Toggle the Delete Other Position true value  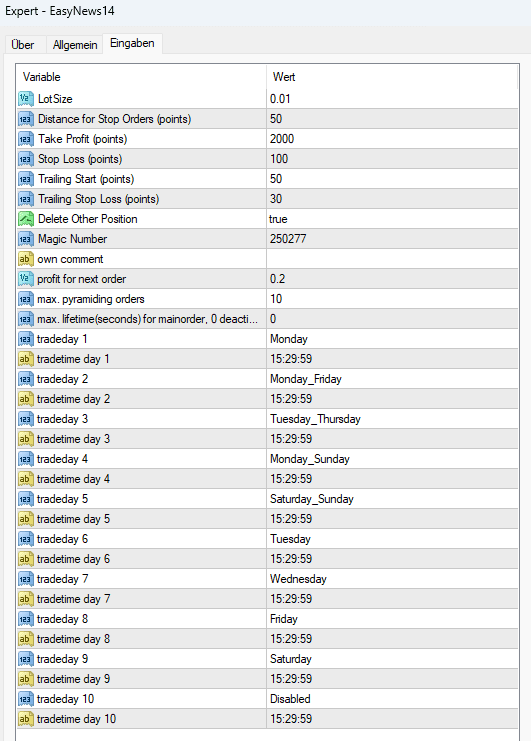point(392,219)
